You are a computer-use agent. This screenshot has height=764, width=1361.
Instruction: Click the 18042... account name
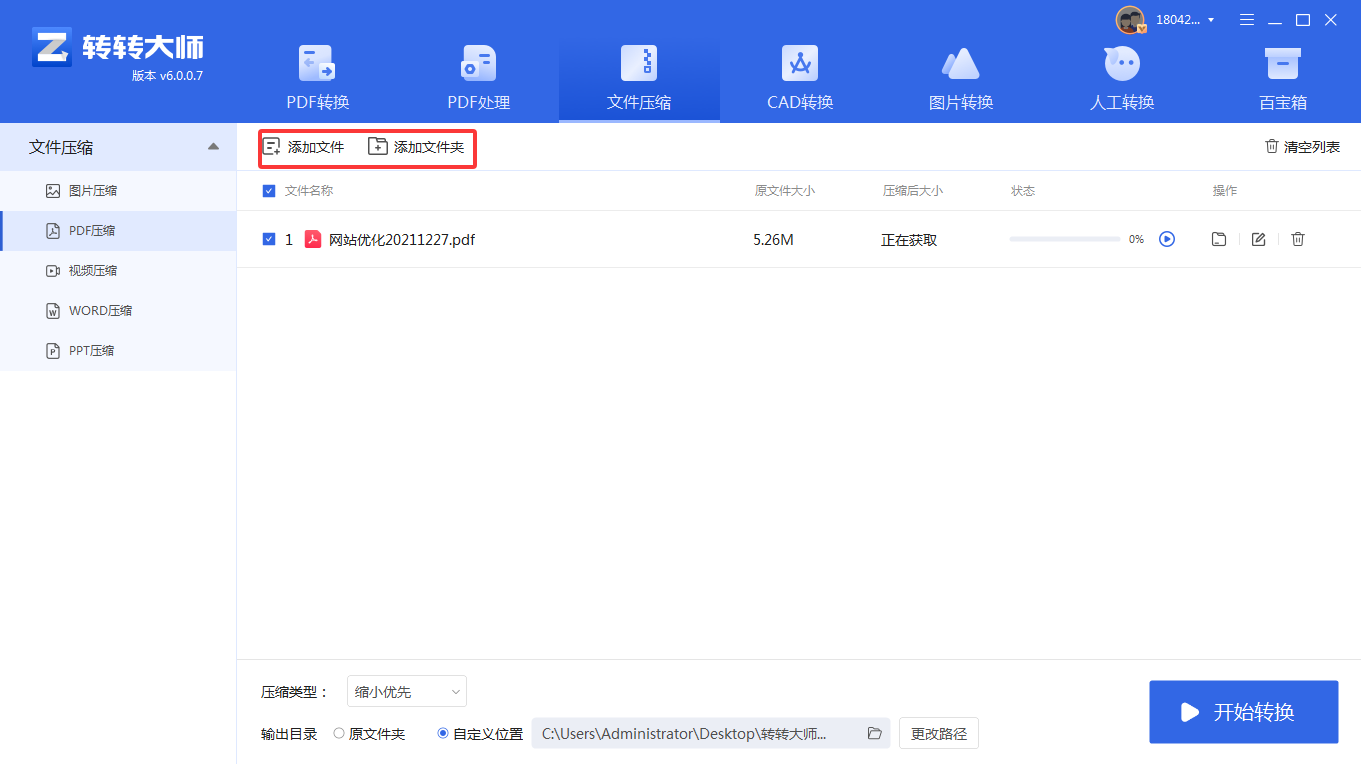[1177, 20]
